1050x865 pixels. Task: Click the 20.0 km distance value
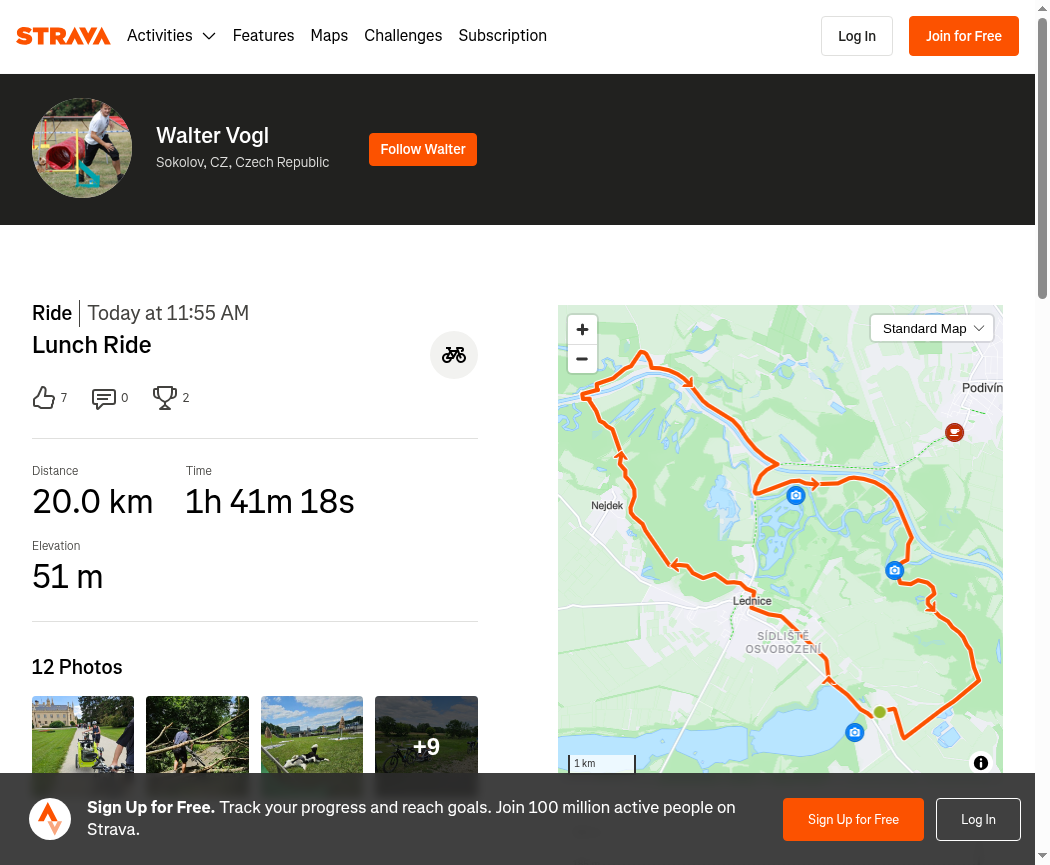[92, 502]
